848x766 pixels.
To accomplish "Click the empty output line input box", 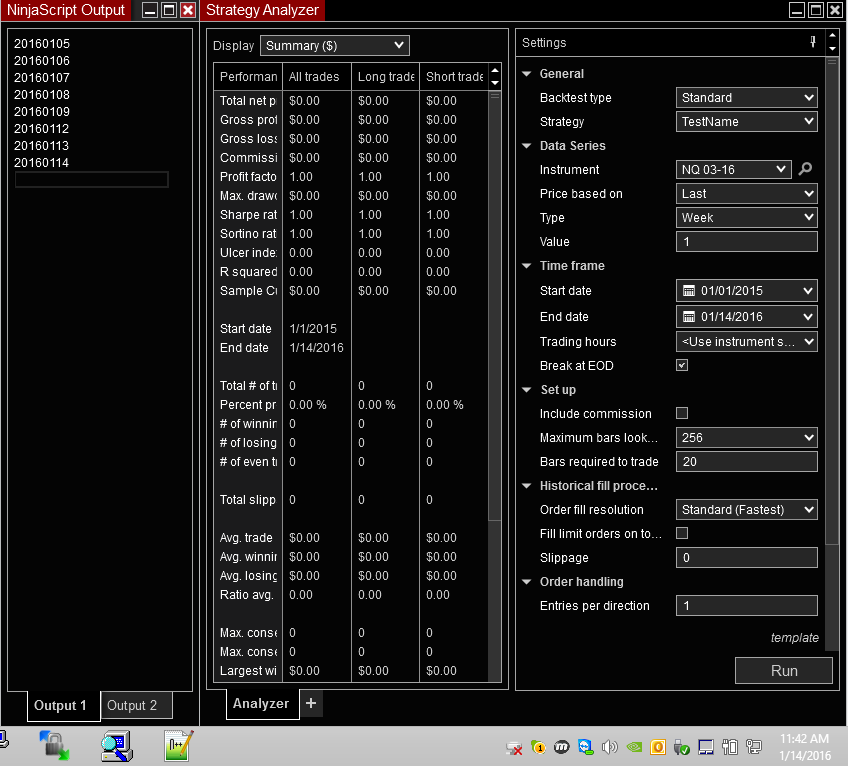I will point(91,180).
